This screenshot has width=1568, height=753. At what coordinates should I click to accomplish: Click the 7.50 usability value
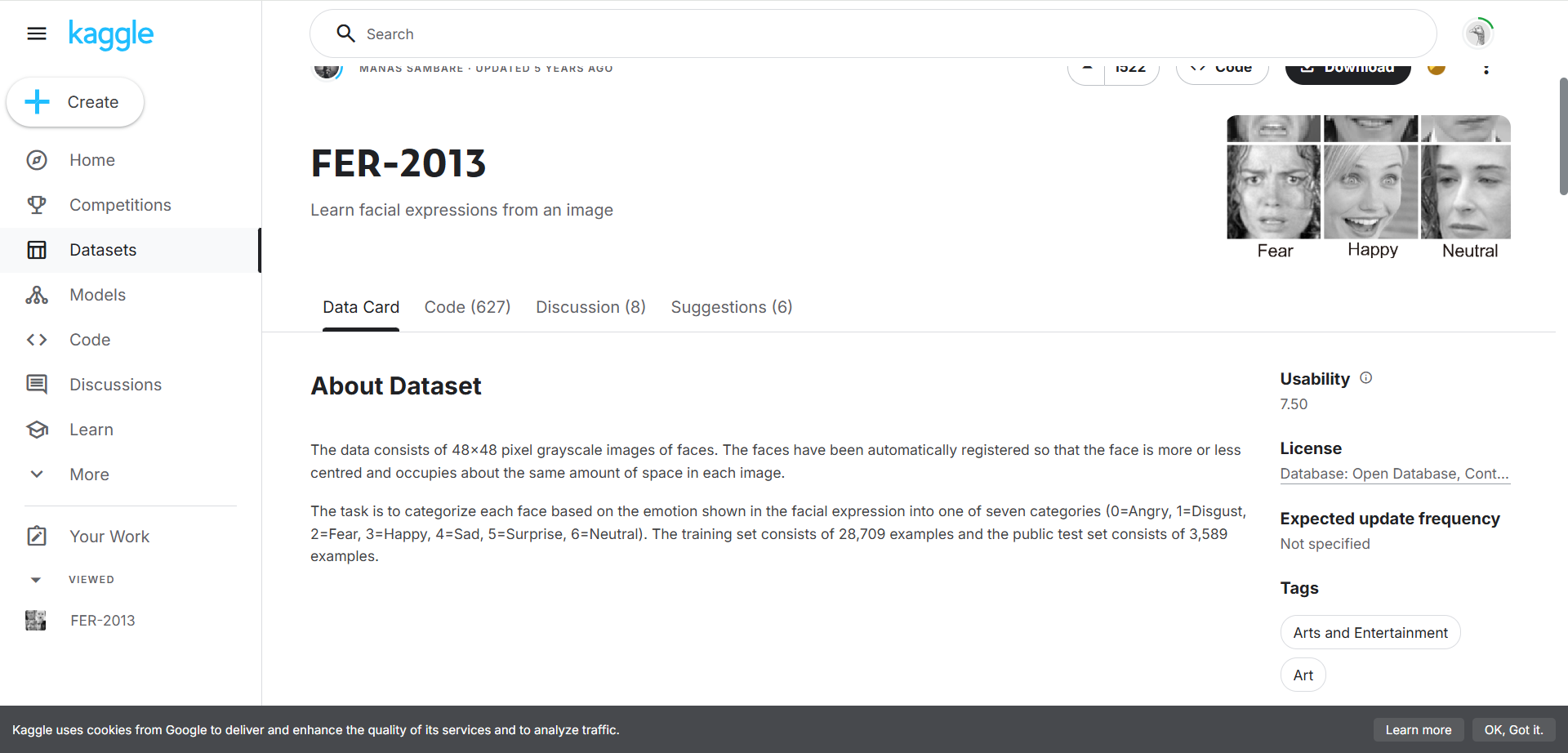click(x=1294, y=404)
